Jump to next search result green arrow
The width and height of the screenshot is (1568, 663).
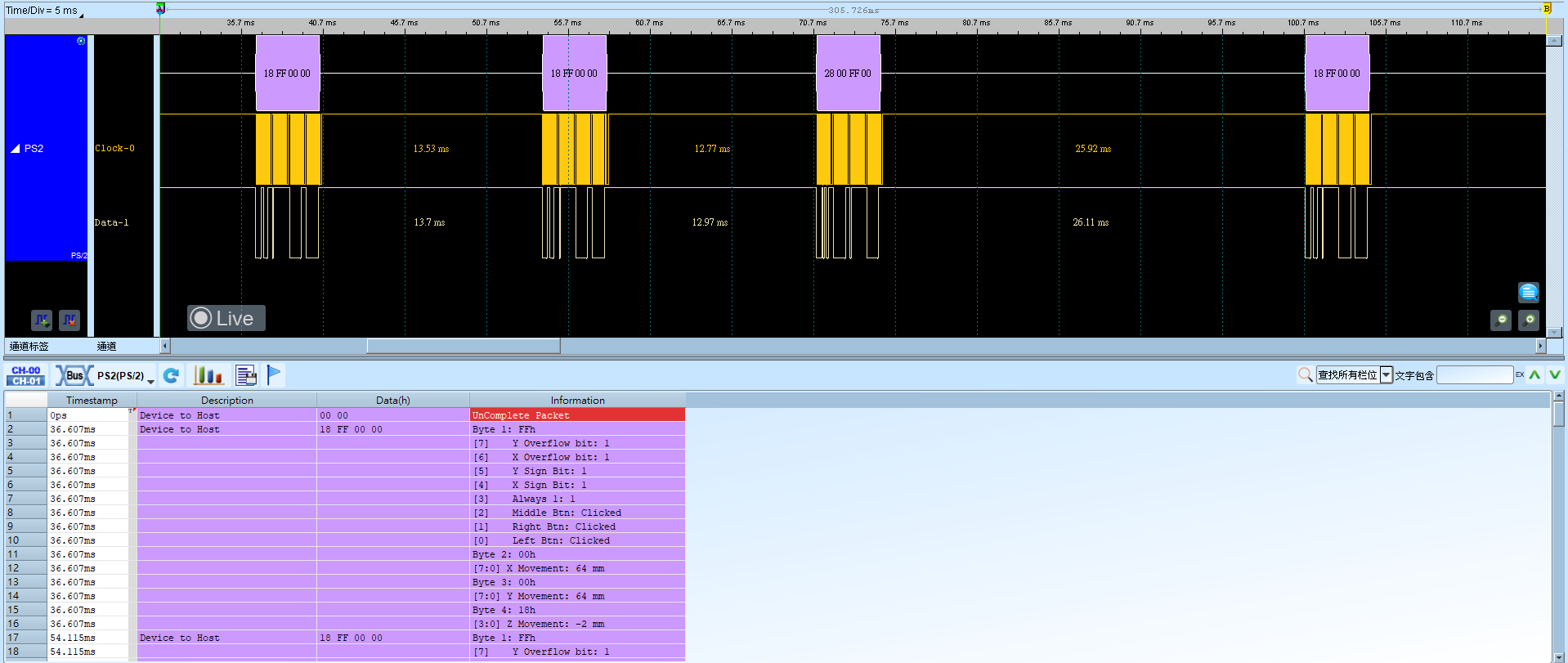click(x=1554, y=375)
